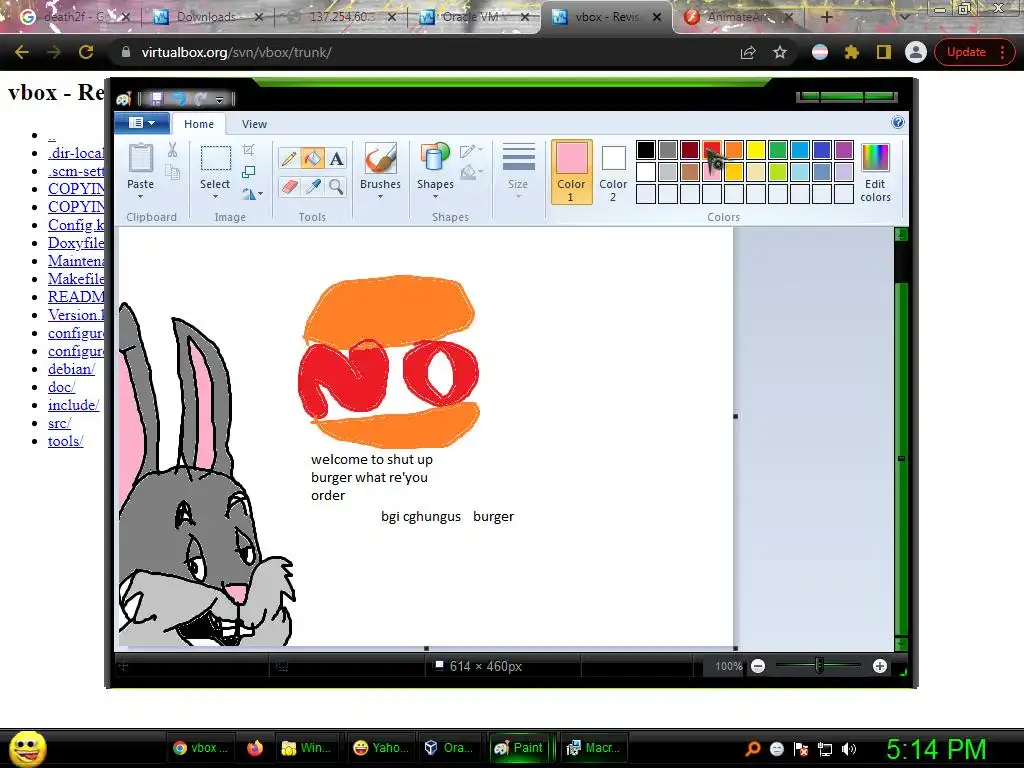Click the Undo arrow in Paint title bar
Screen dimensions: 1024x768
178,99
